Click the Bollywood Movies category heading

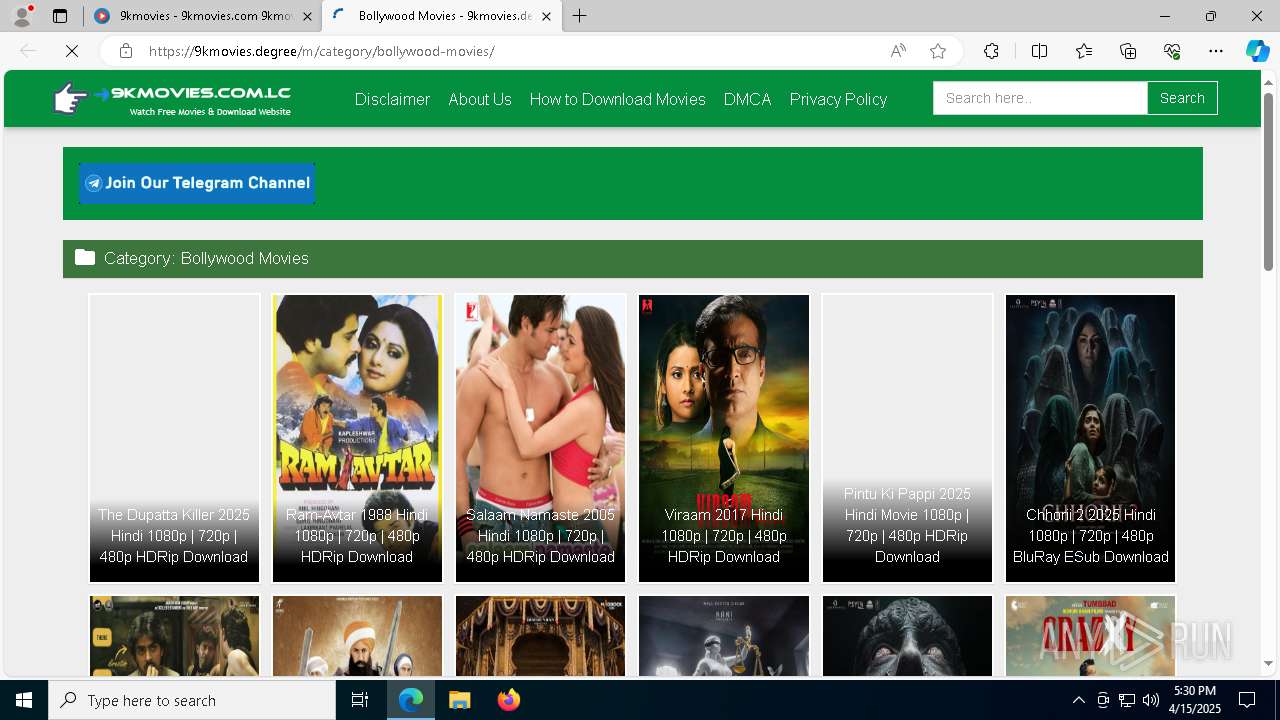(x=206, y=258)
